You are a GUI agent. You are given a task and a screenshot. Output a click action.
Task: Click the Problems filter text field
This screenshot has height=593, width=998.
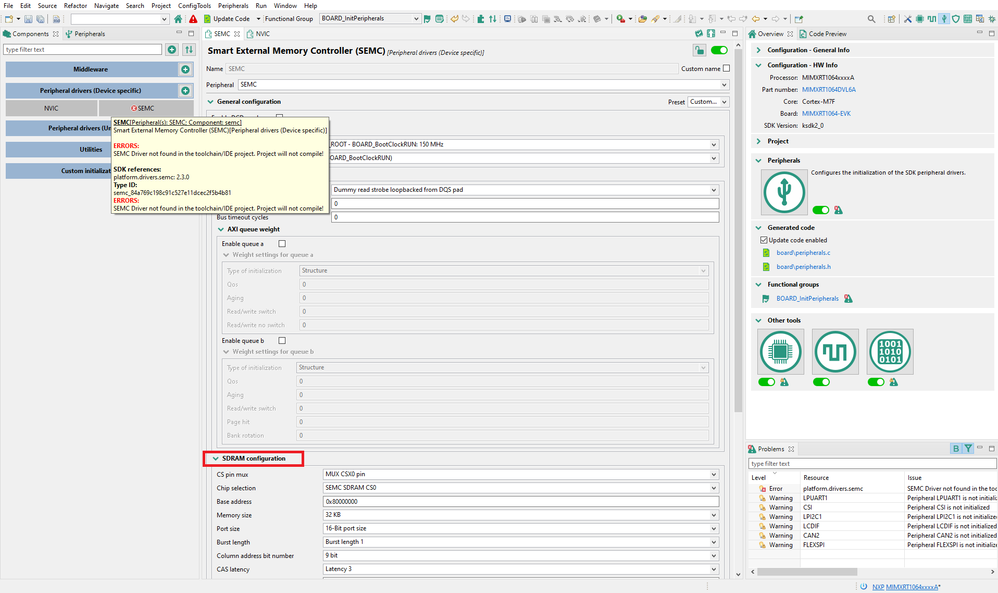872,464
